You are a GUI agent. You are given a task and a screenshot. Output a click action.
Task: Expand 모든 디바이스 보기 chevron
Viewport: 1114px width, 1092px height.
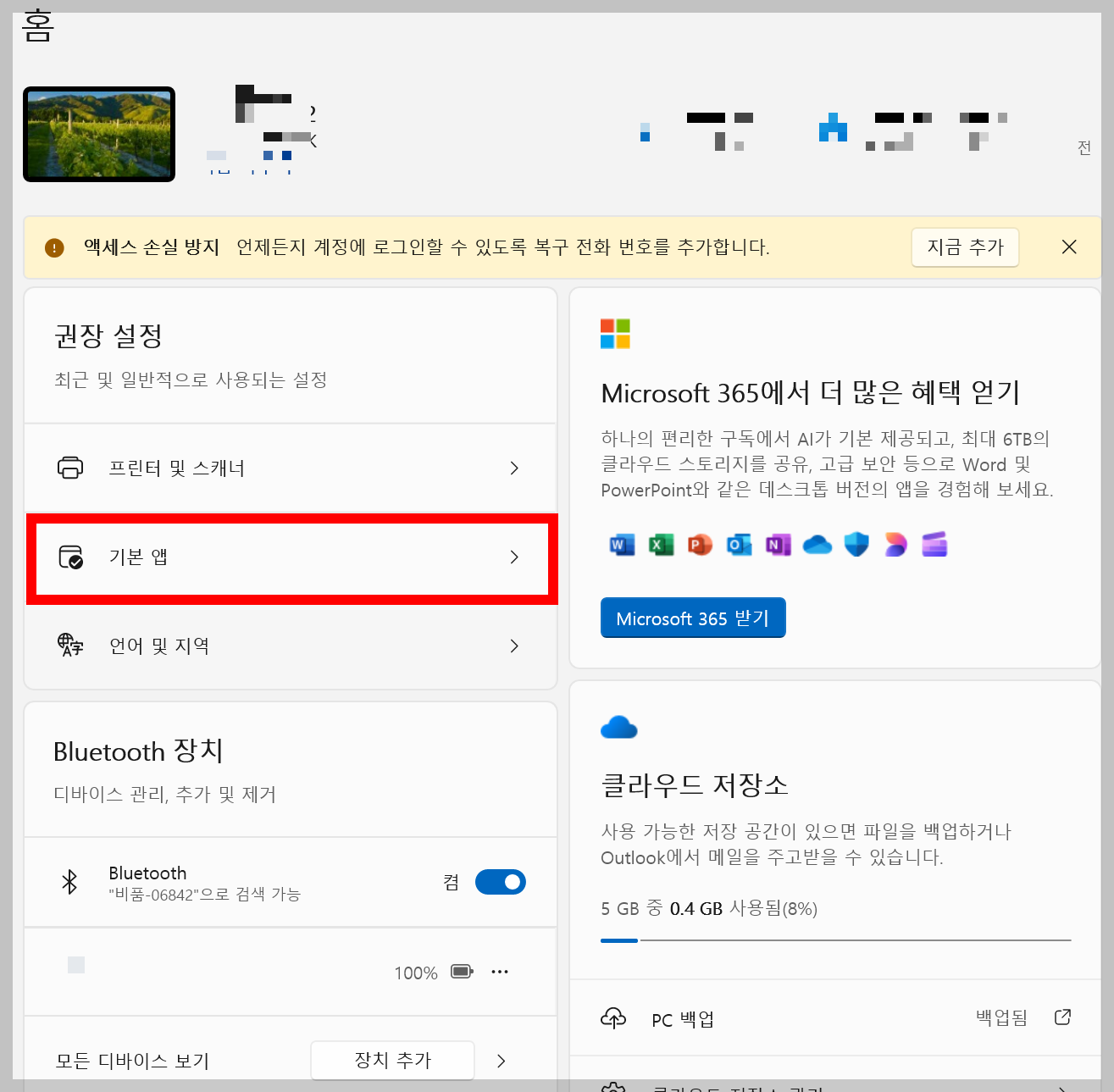501,1060
